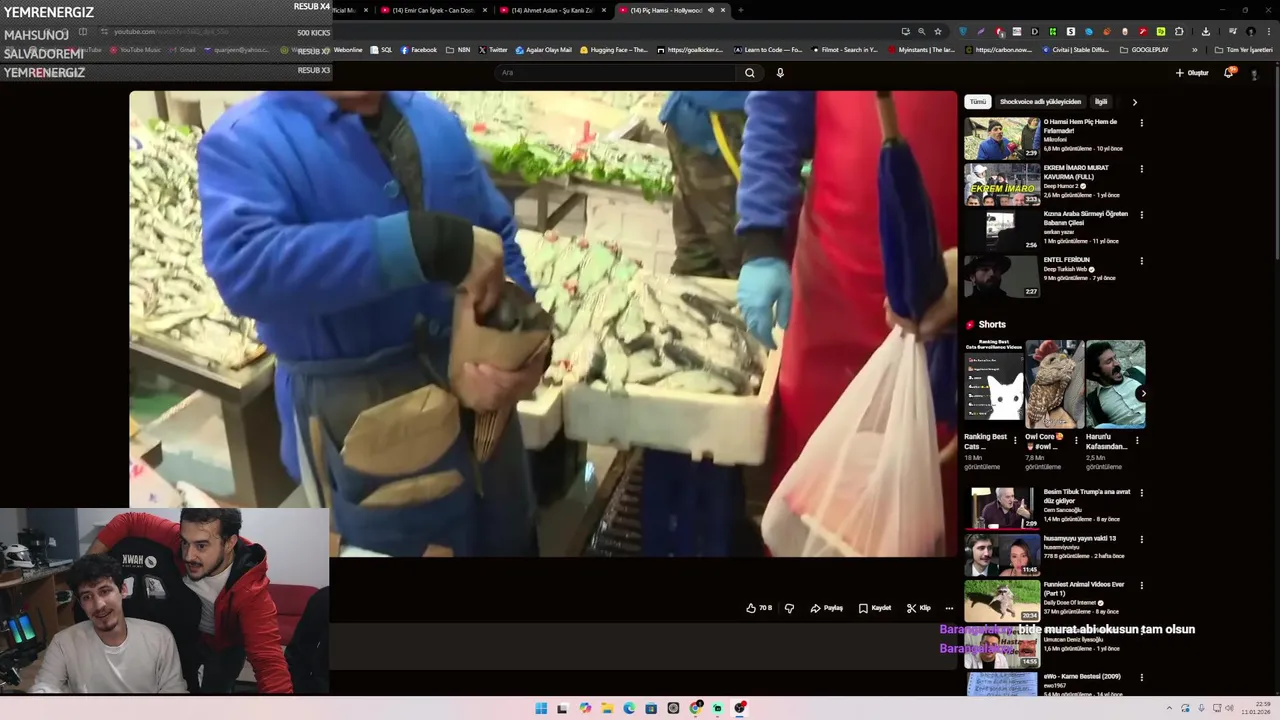Screen dimensions: 1280x720
Task: Open O Hamsi Hem Piç video thumbnail
Action: click(1002, 139)
